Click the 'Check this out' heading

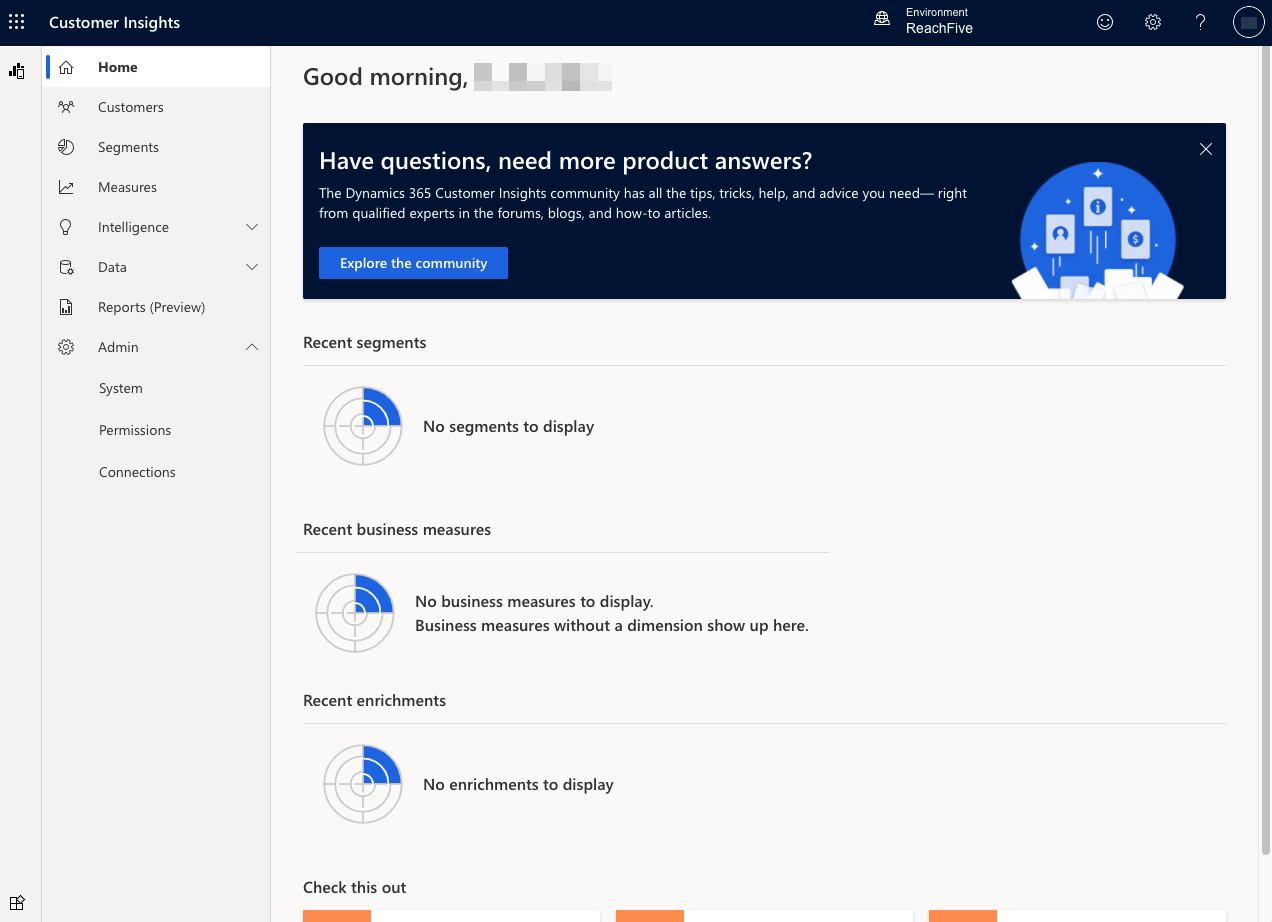pos(355,887)
